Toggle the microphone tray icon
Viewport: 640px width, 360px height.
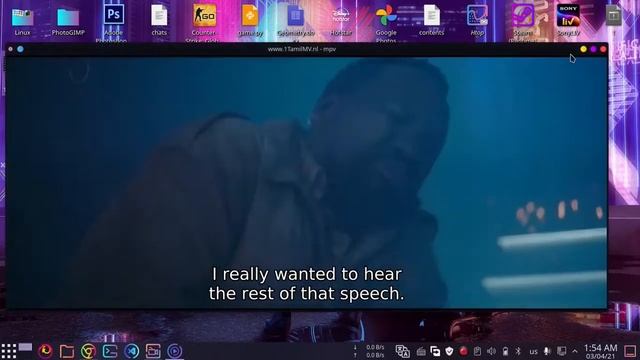pos(547,351)
